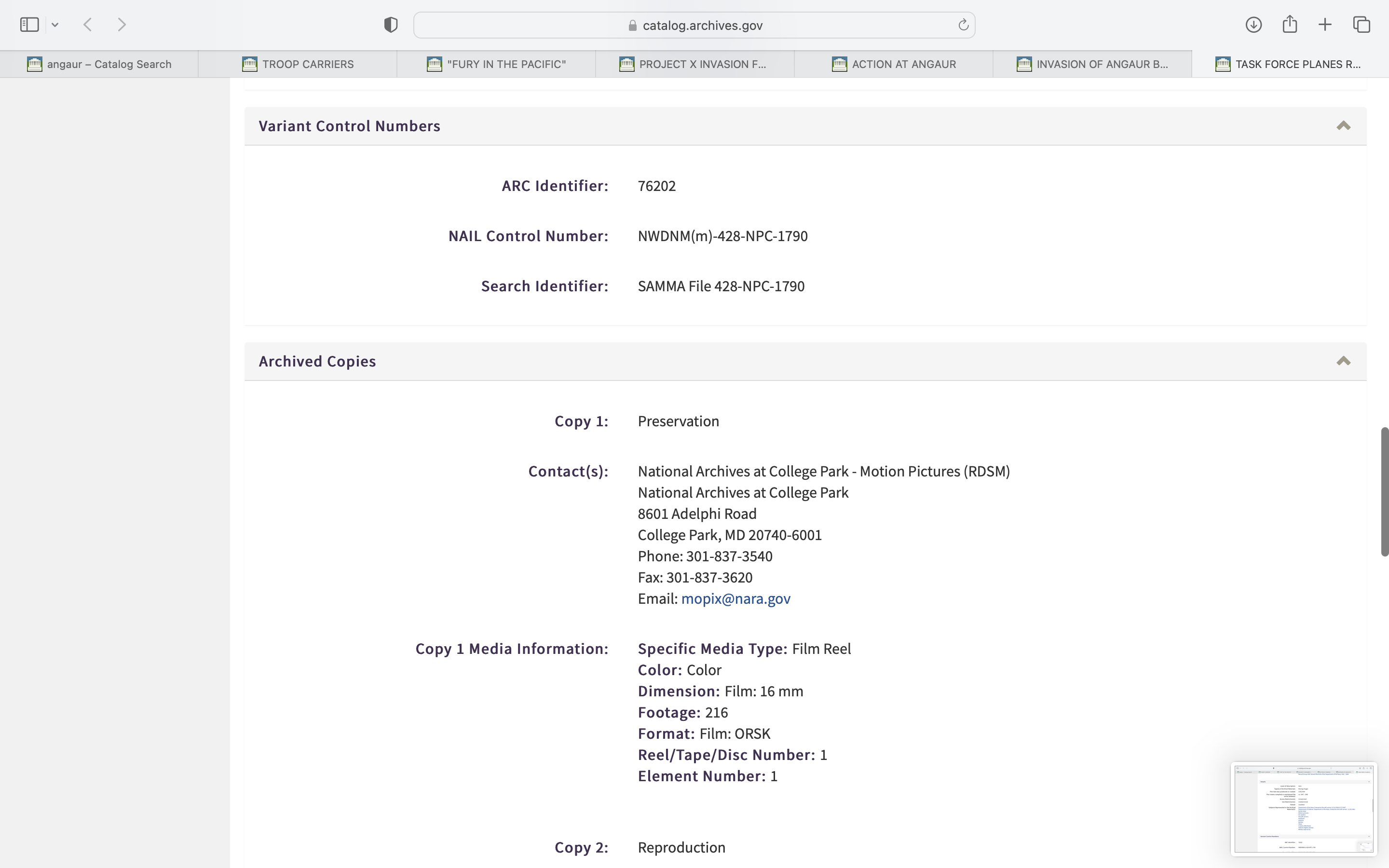The width and height of the screenshot is (1389, 868).
Task: Open sidebar options dropdown chevron
Action: (55, 25)
